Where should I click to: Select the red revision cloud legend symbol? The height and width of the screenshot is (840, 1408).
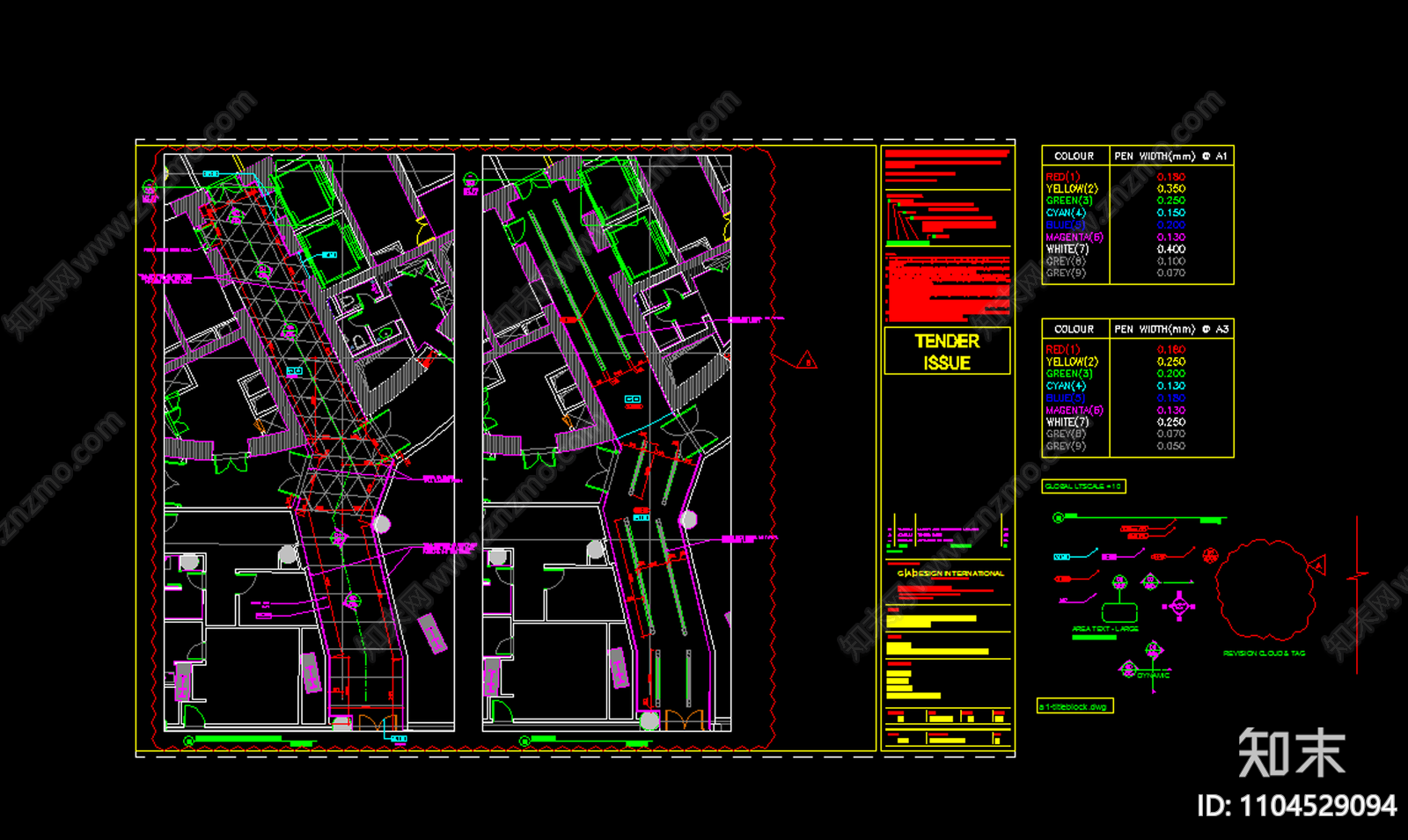(x=1265, y=589)
